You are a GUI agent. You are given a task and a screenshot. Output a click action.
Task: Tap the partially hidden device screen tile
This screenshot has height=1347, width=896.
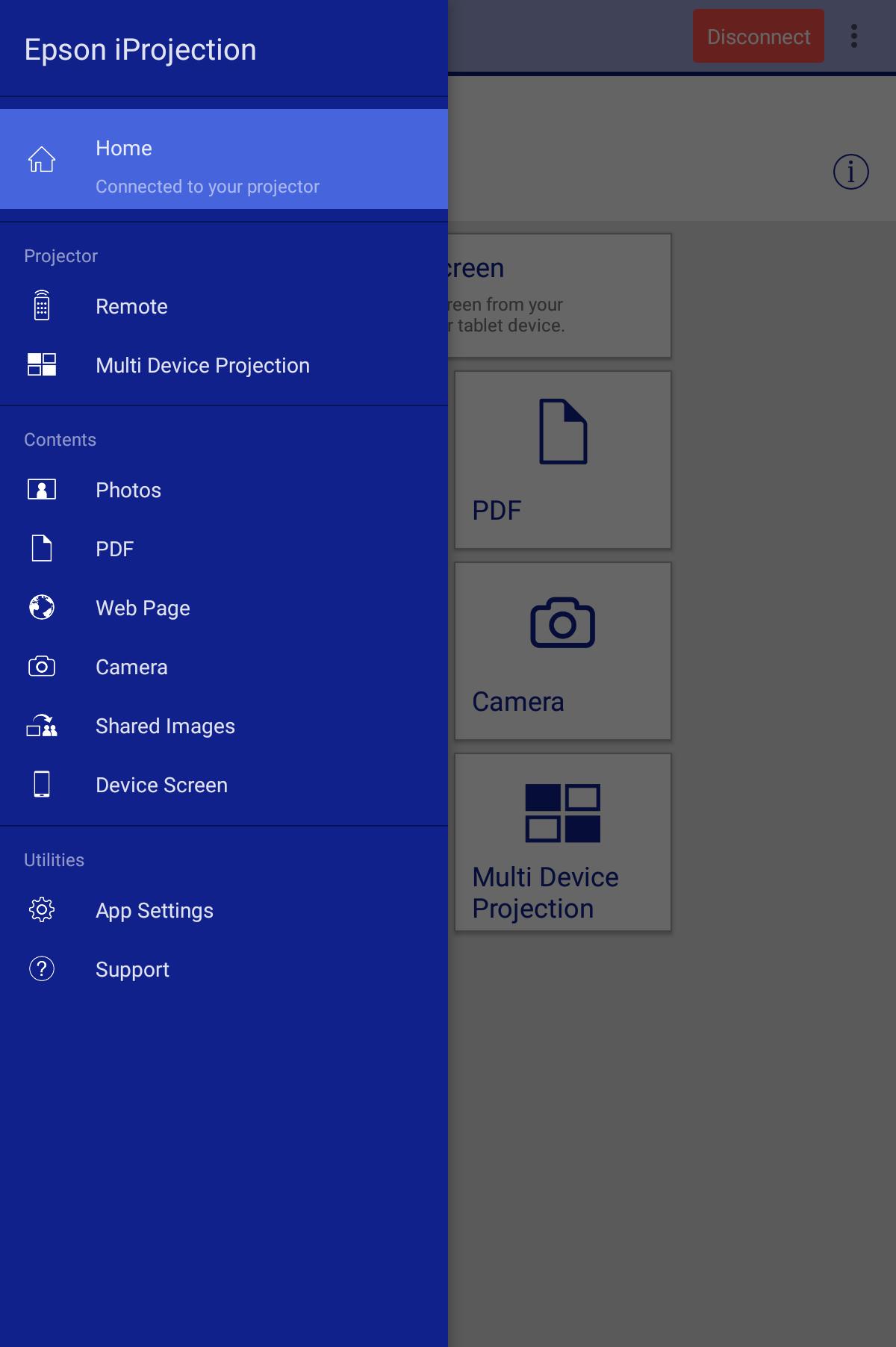pyautogui.click(x=559, y=296)
